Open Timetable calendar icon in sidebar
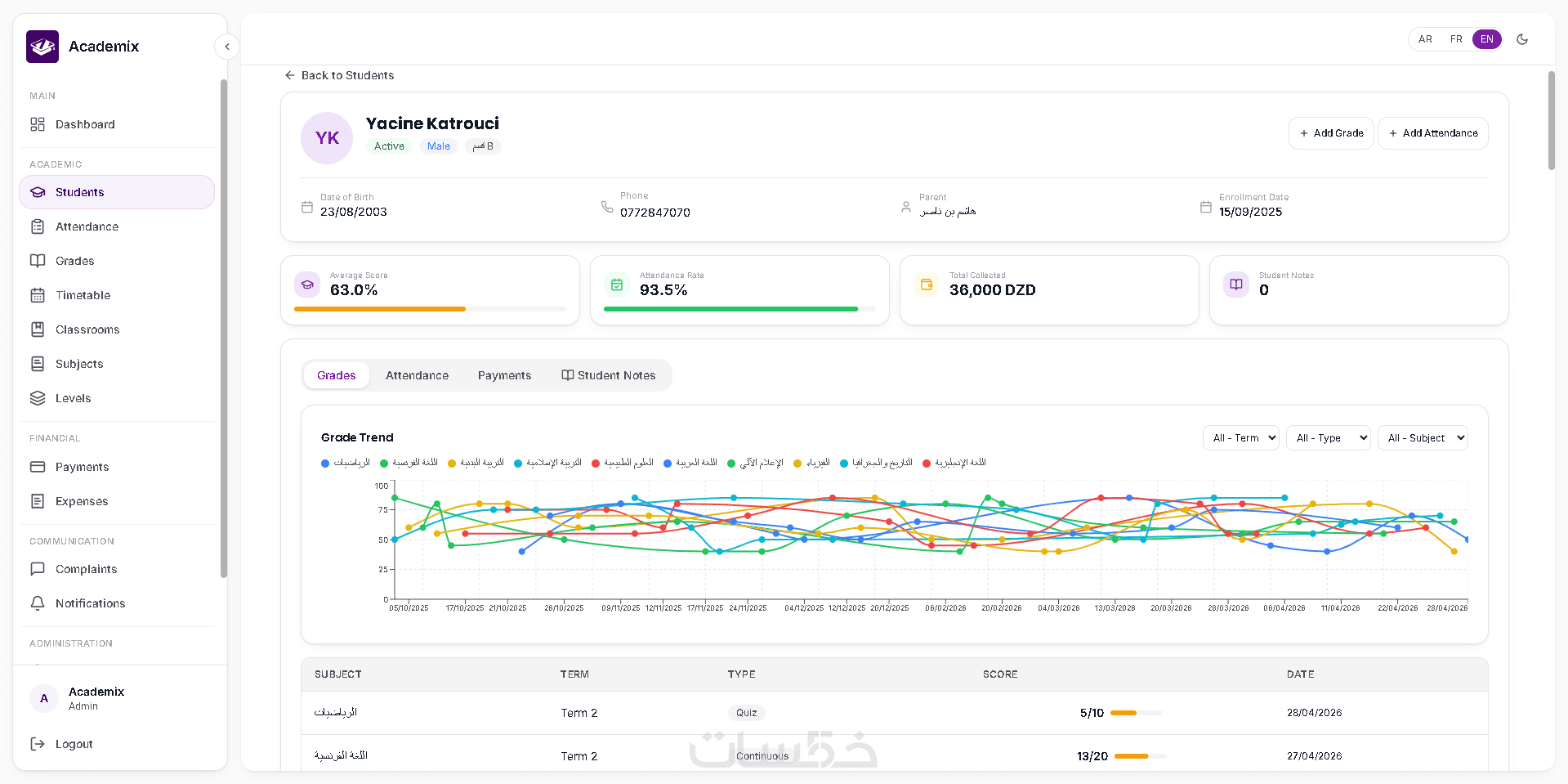This screenshot has height=784, width=1568. [38, 295]
